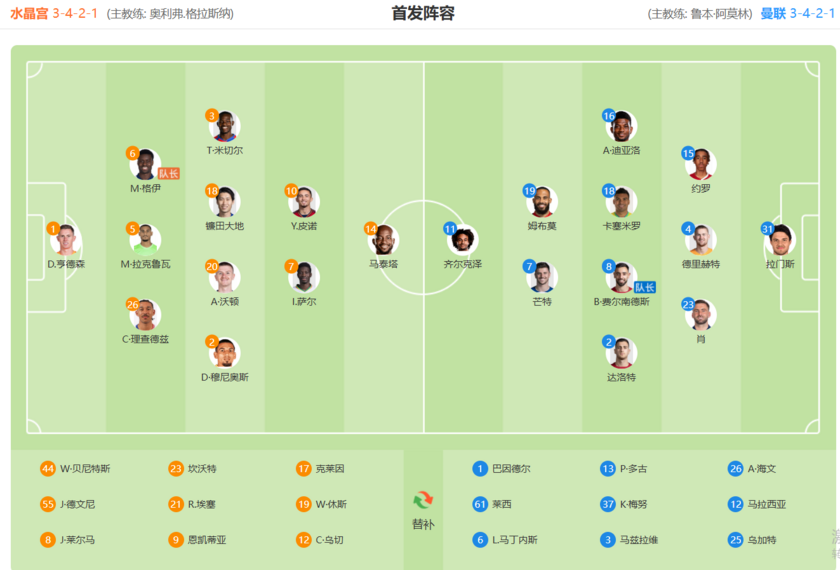Open the 水晶宫 team link

31,14
